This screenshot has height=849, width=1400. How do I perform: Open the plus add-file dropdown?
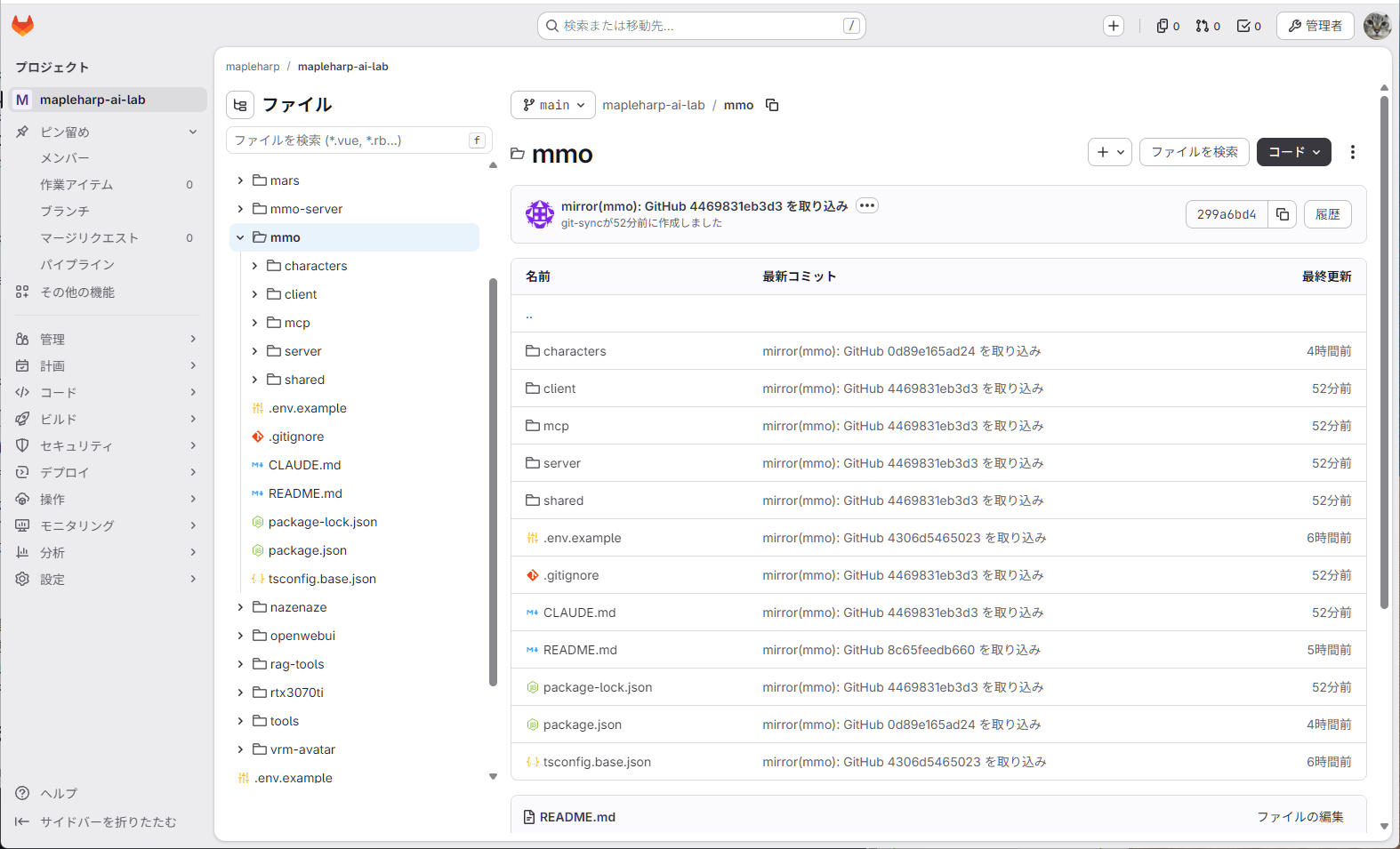click(1110, 152)
